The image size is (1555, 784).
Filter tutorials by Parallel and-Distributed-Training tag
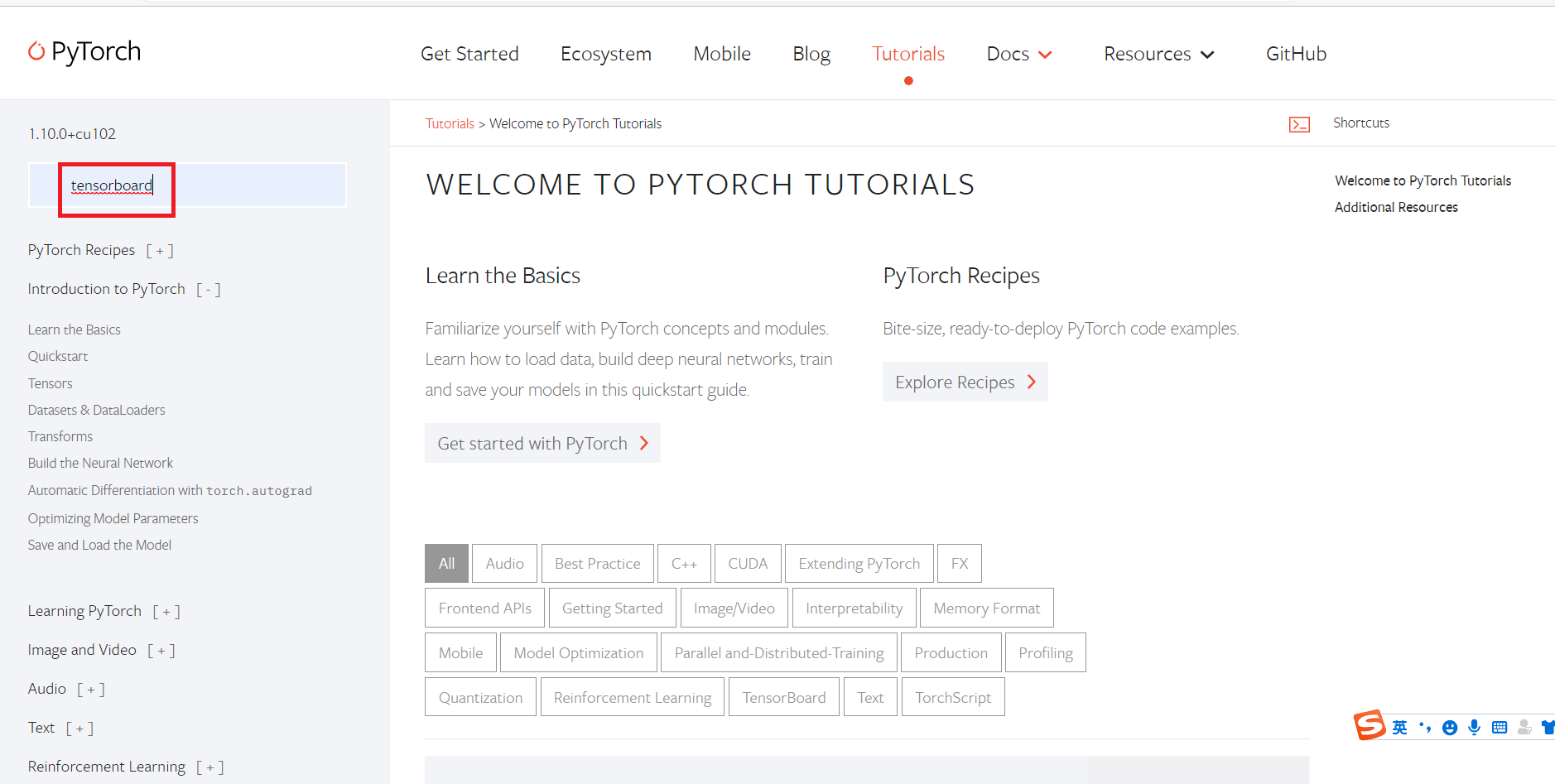point(779,652)
